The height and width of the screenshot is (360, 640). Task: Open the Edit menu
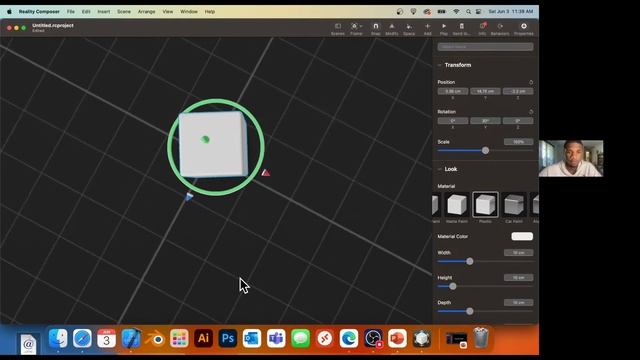(x=86, y=11)
